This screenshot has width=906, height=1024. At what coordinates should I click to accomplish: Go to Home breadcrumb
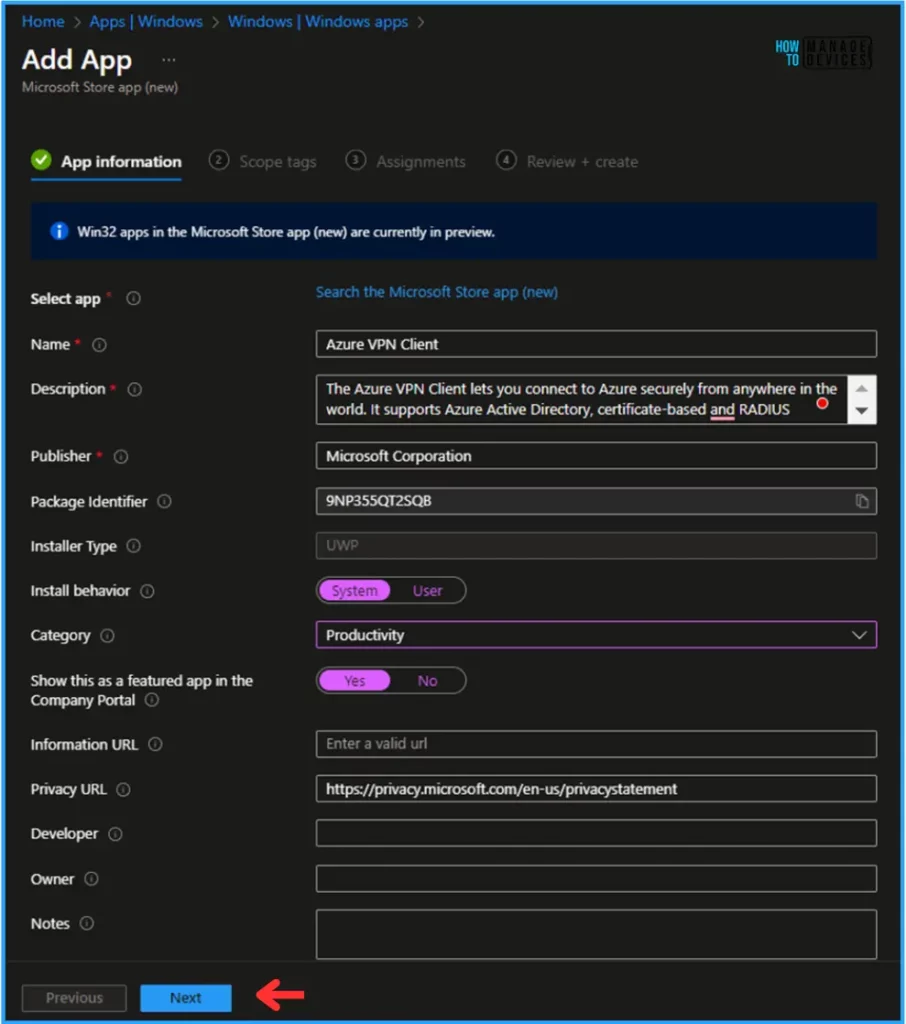coord(43,22)
